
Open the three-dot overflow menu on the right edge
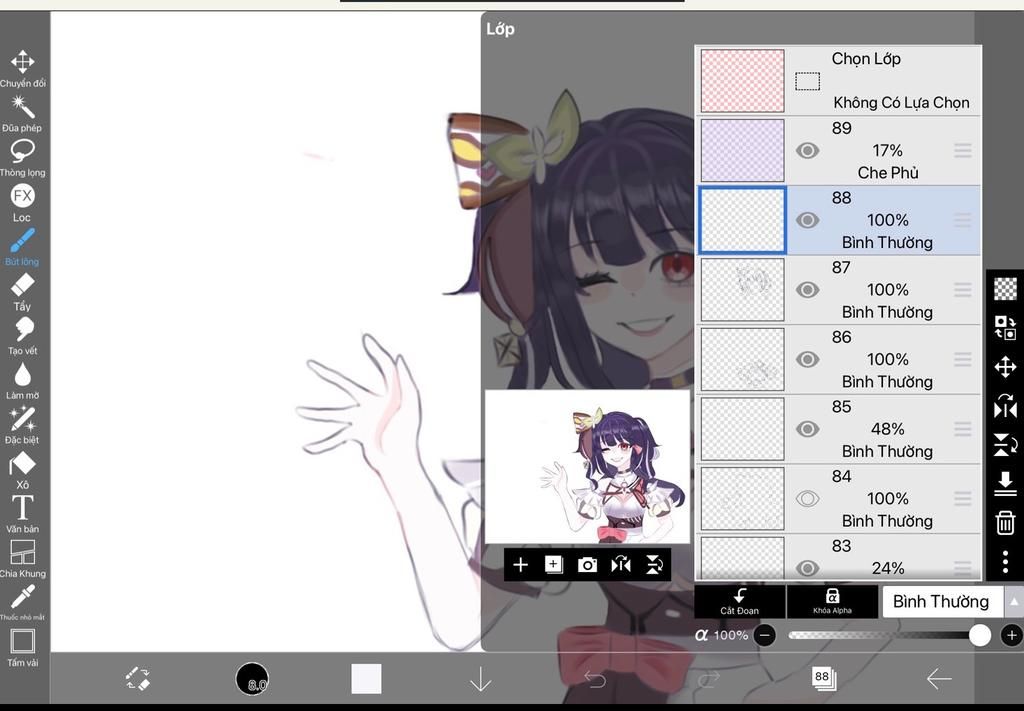click(1005, 561)
